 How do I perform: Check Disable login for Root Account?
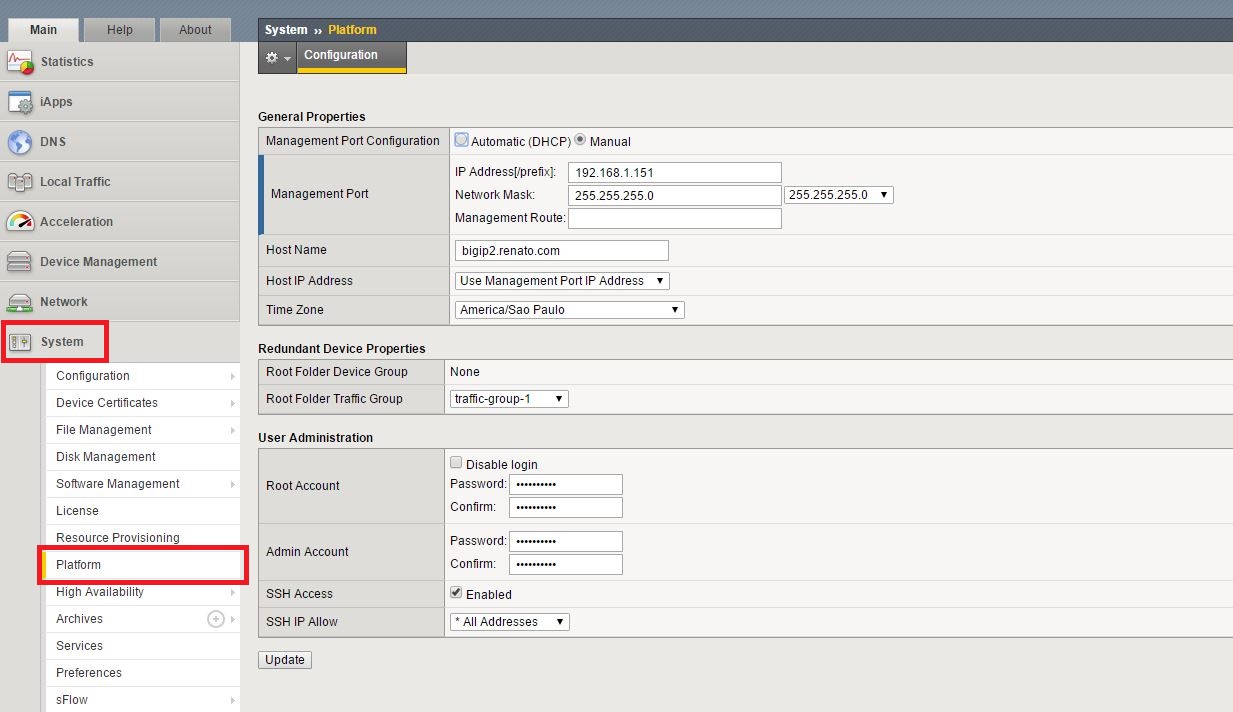(x=456, y=463)
